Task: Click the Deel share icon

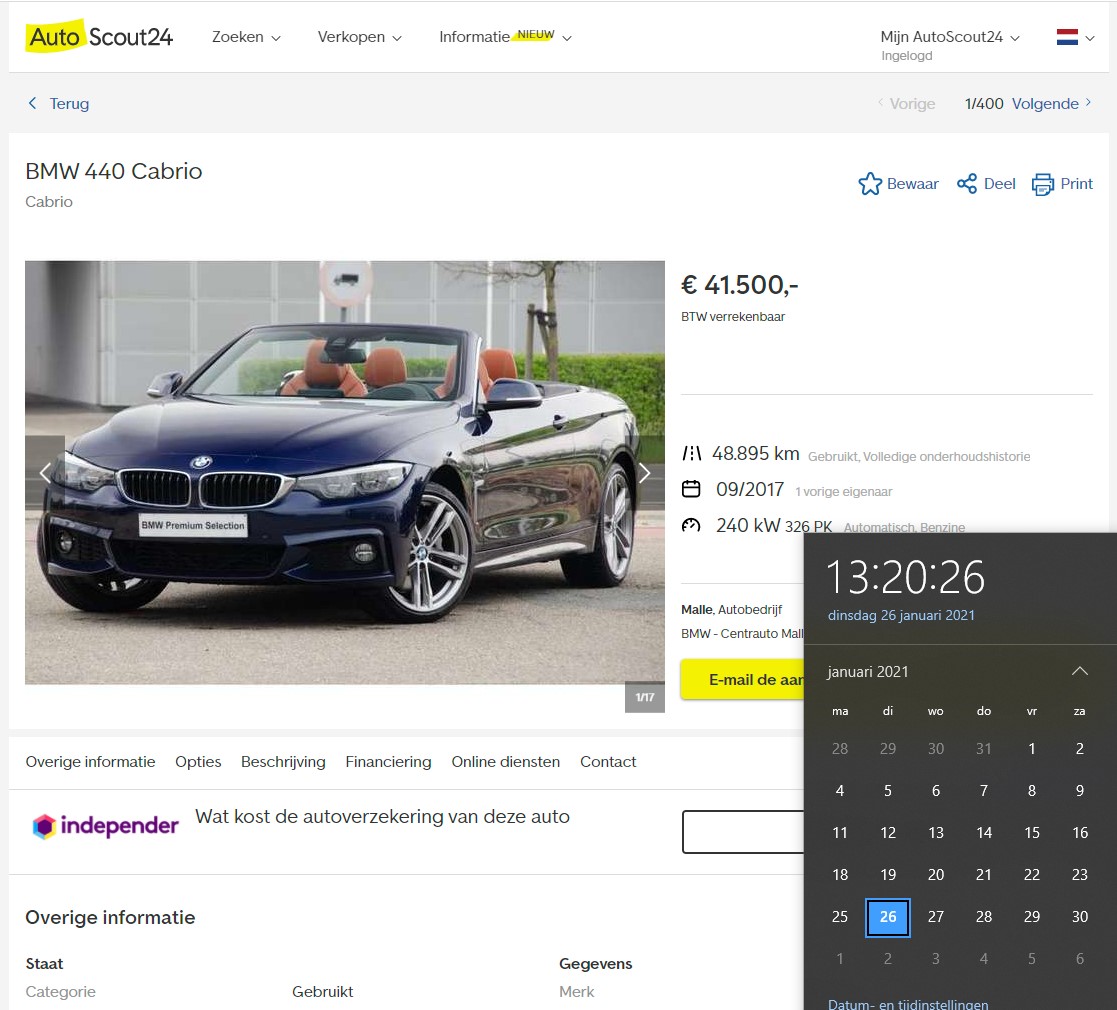Action: [x=967, y=184]
